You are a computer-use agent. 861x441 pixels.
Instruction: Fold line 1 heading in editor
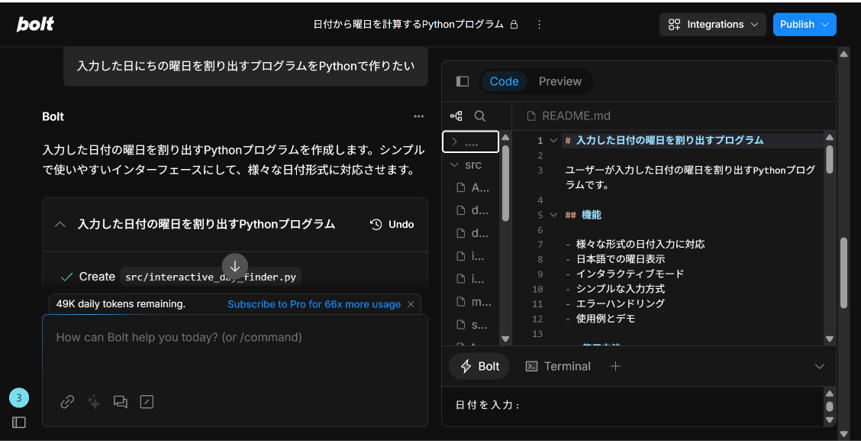553,141
